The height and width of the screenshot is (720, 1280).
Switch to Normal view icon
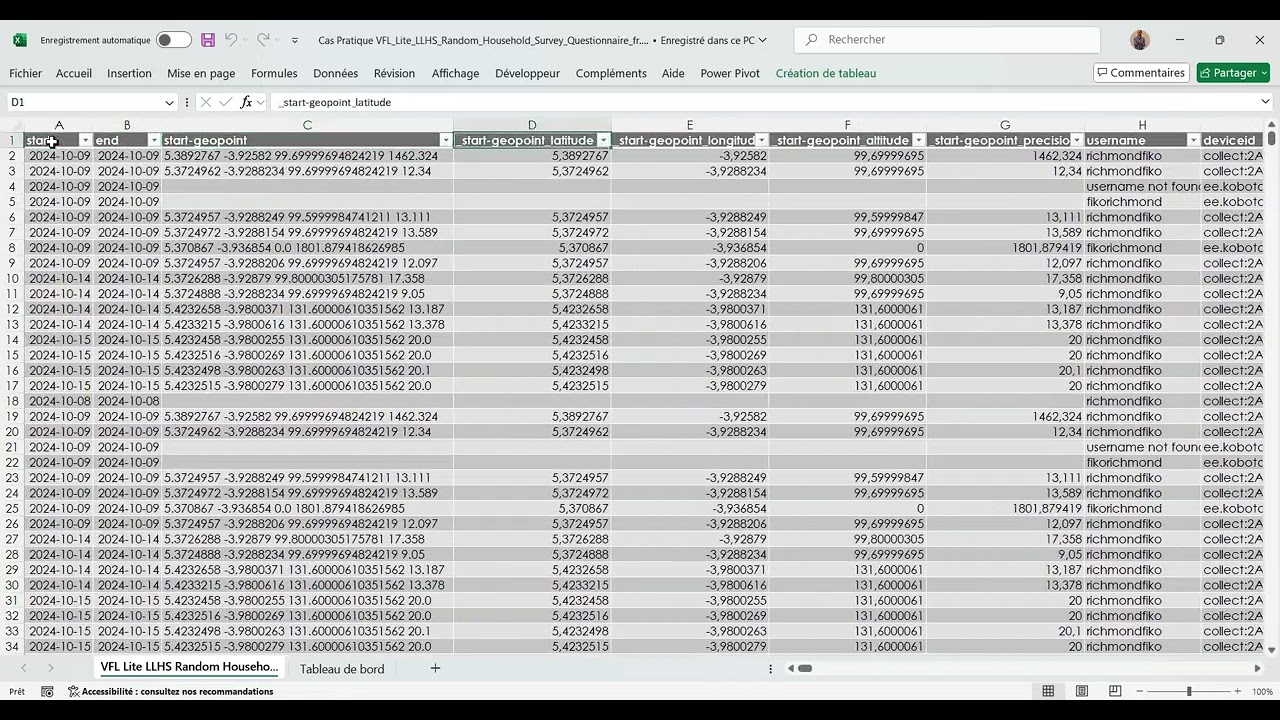coord(1048,692)
